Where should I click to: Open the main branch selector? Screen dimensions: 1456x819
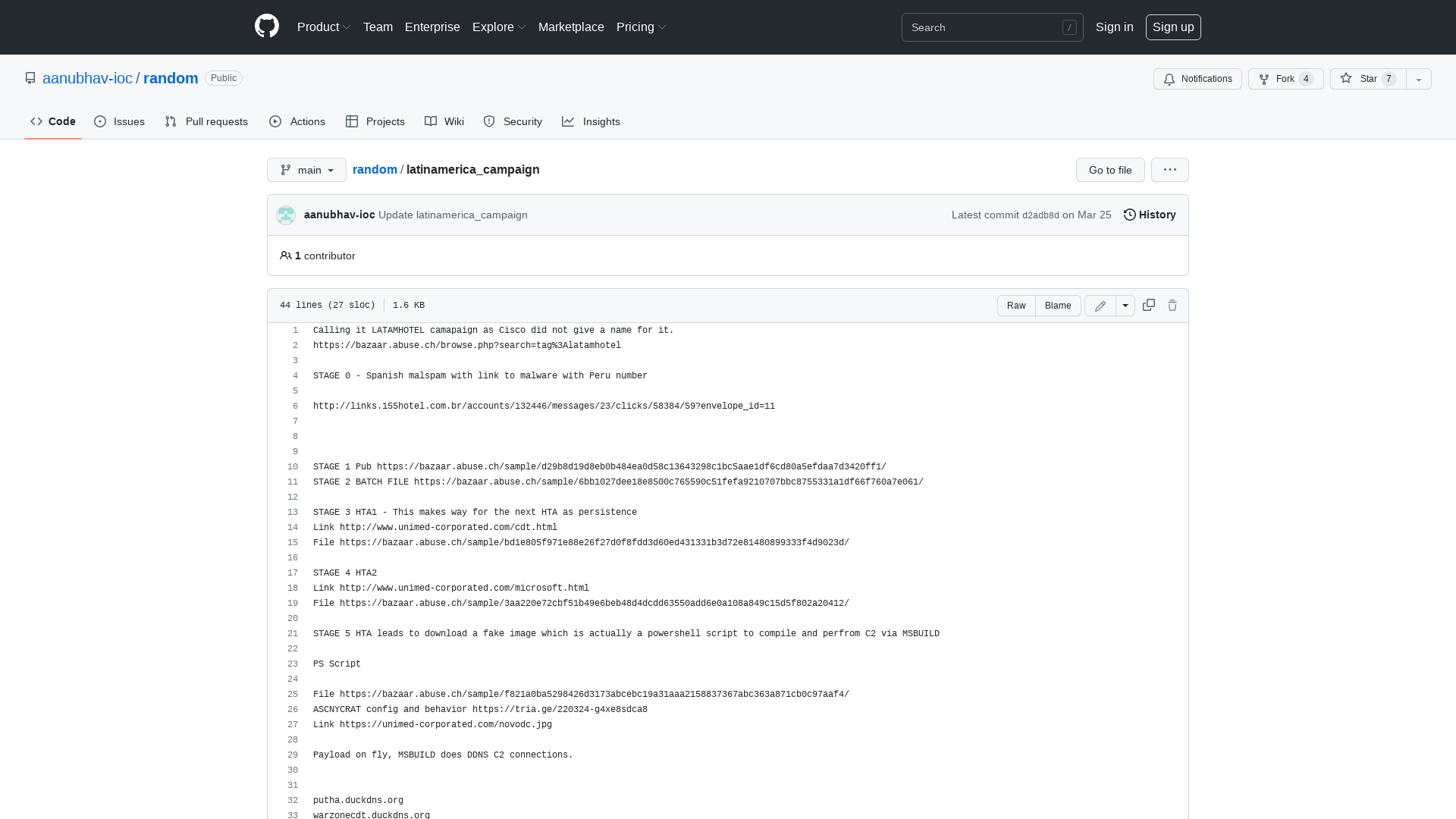(x=306, y=170)
